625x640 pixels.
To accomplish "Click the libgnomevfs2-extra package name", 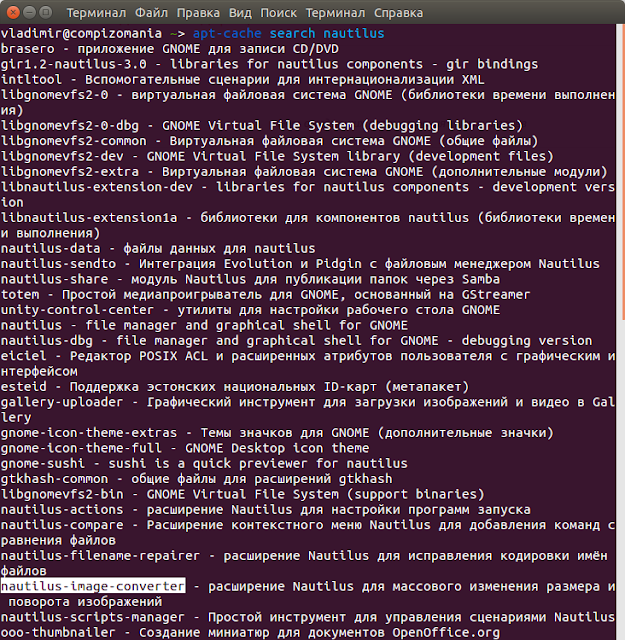I will pos(70,171).
